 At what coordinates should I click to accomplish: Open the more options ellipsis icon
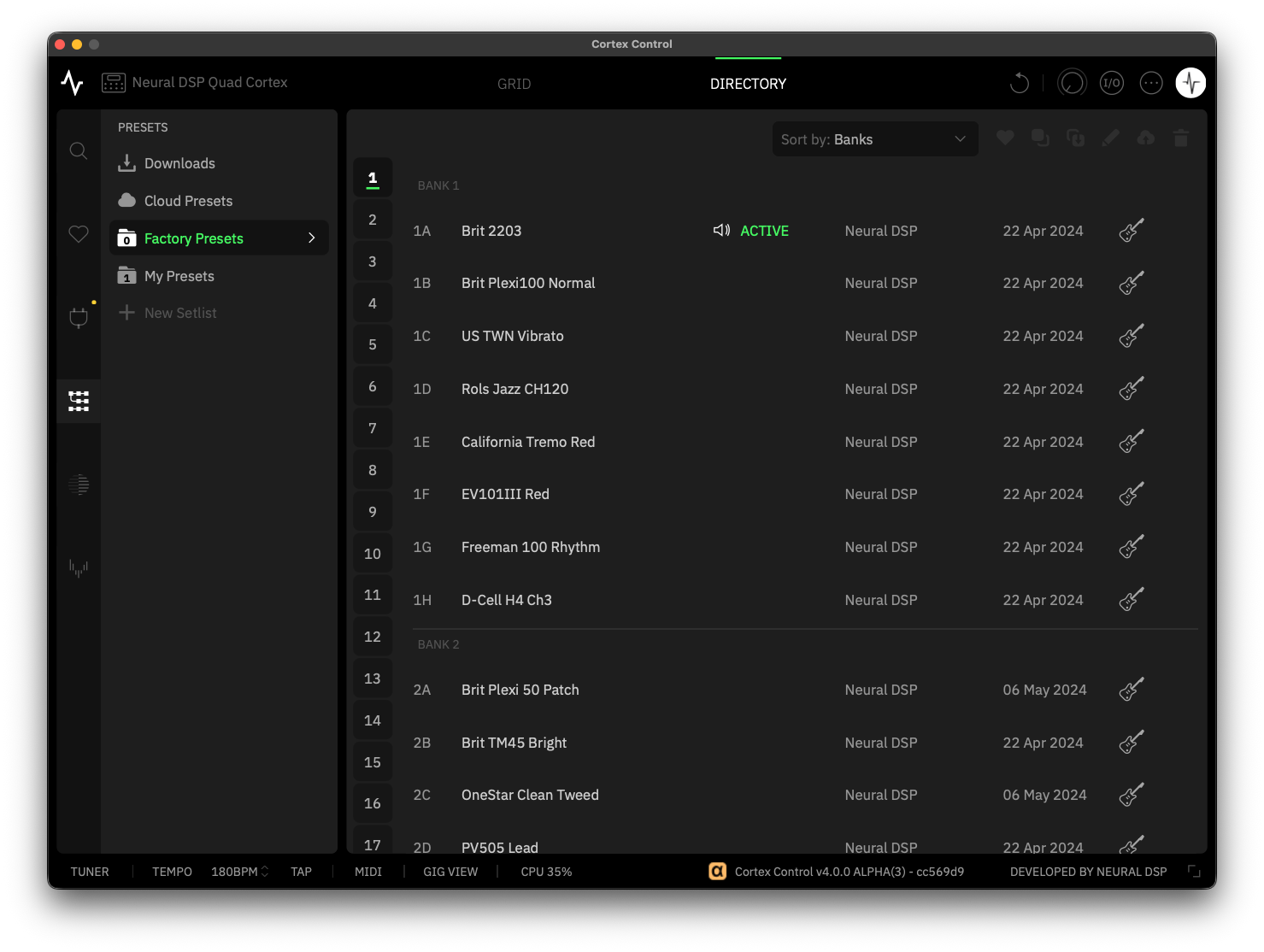click(1151, 83)
